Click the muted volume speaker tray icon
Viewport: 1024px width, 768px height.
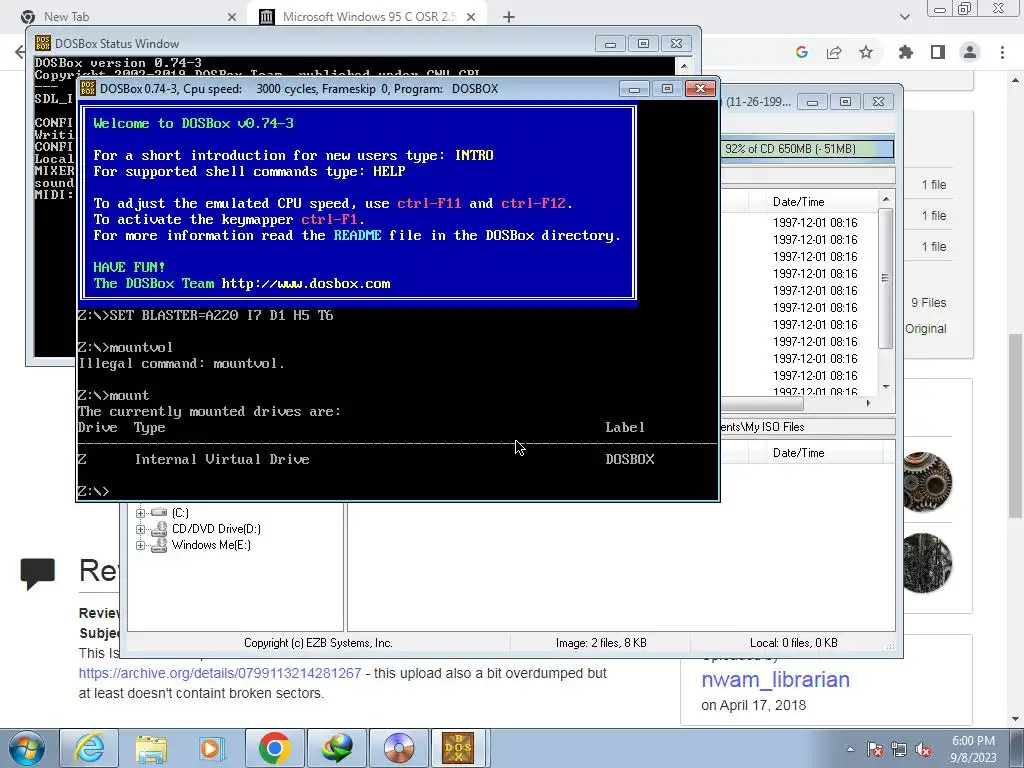coord(923,749)
